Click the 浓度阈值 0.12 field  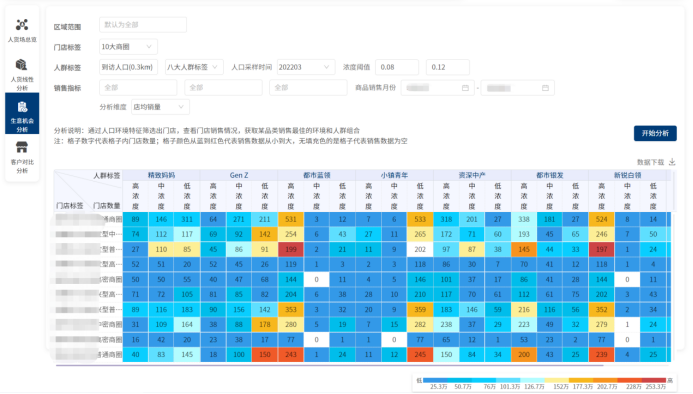point(448,67)
